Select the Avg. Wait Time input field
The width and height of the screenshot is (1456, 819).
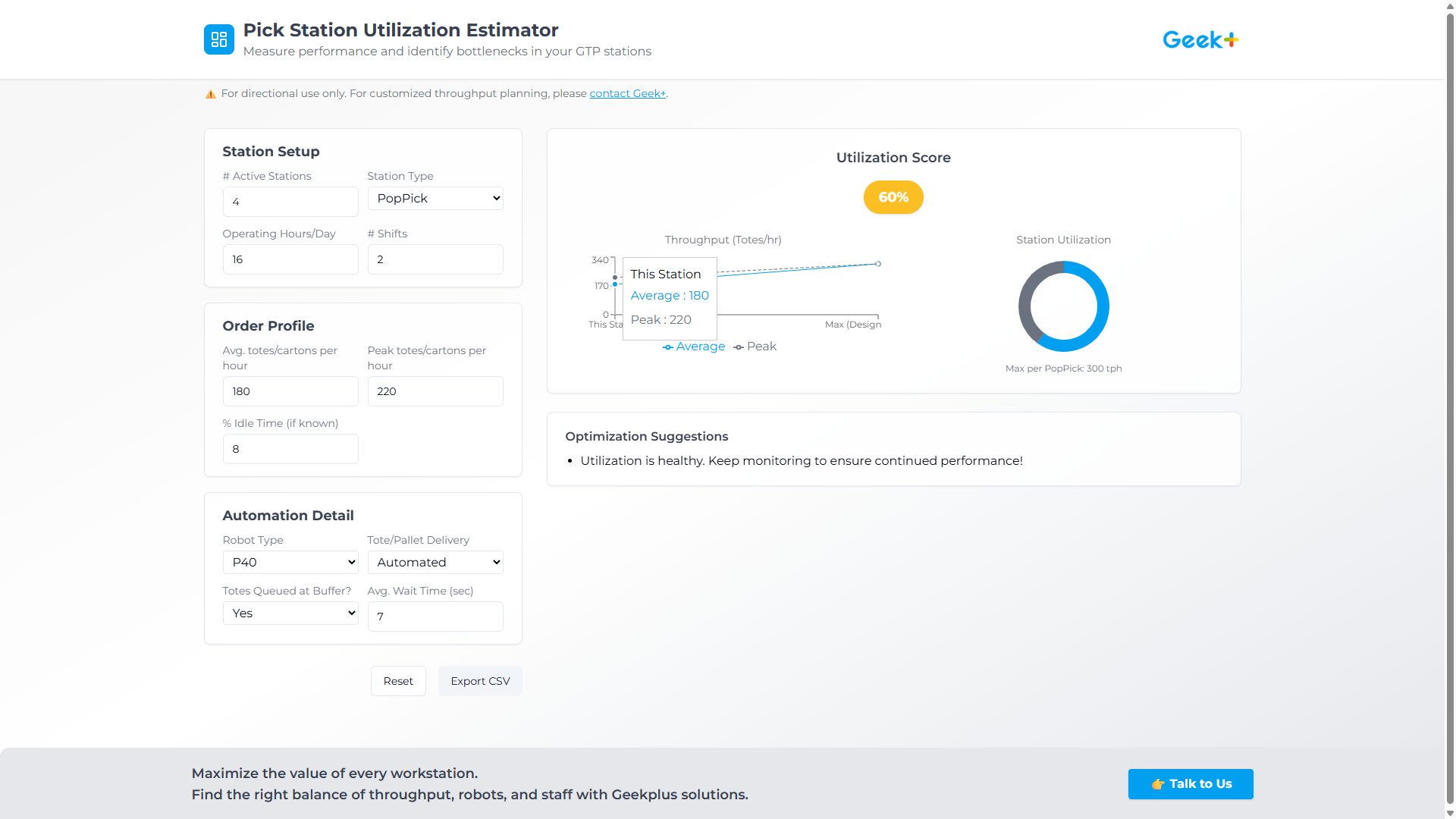click(x=435, y=617)
